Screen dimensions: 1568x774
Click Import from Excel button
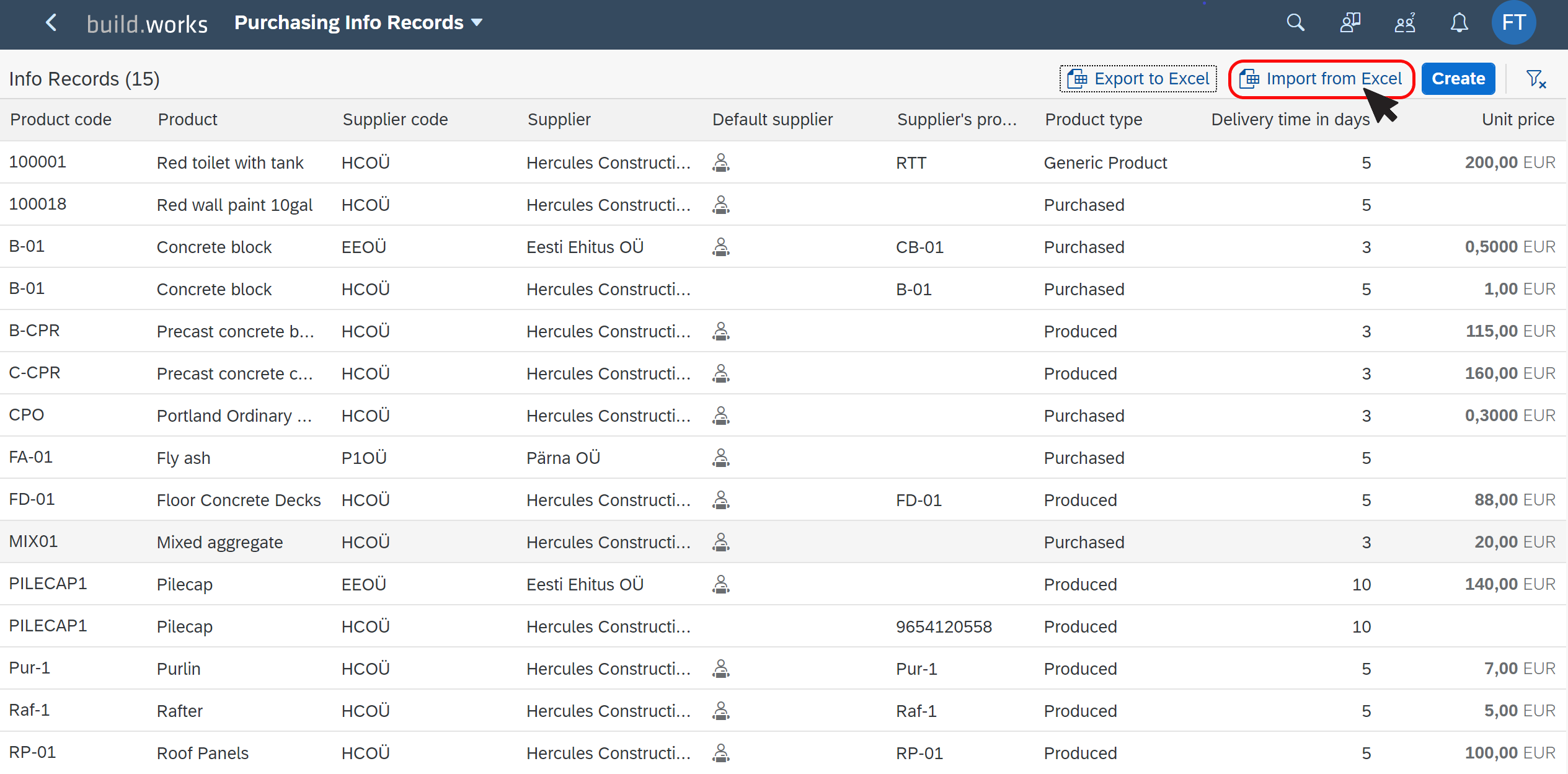(x=1321, y=79)
